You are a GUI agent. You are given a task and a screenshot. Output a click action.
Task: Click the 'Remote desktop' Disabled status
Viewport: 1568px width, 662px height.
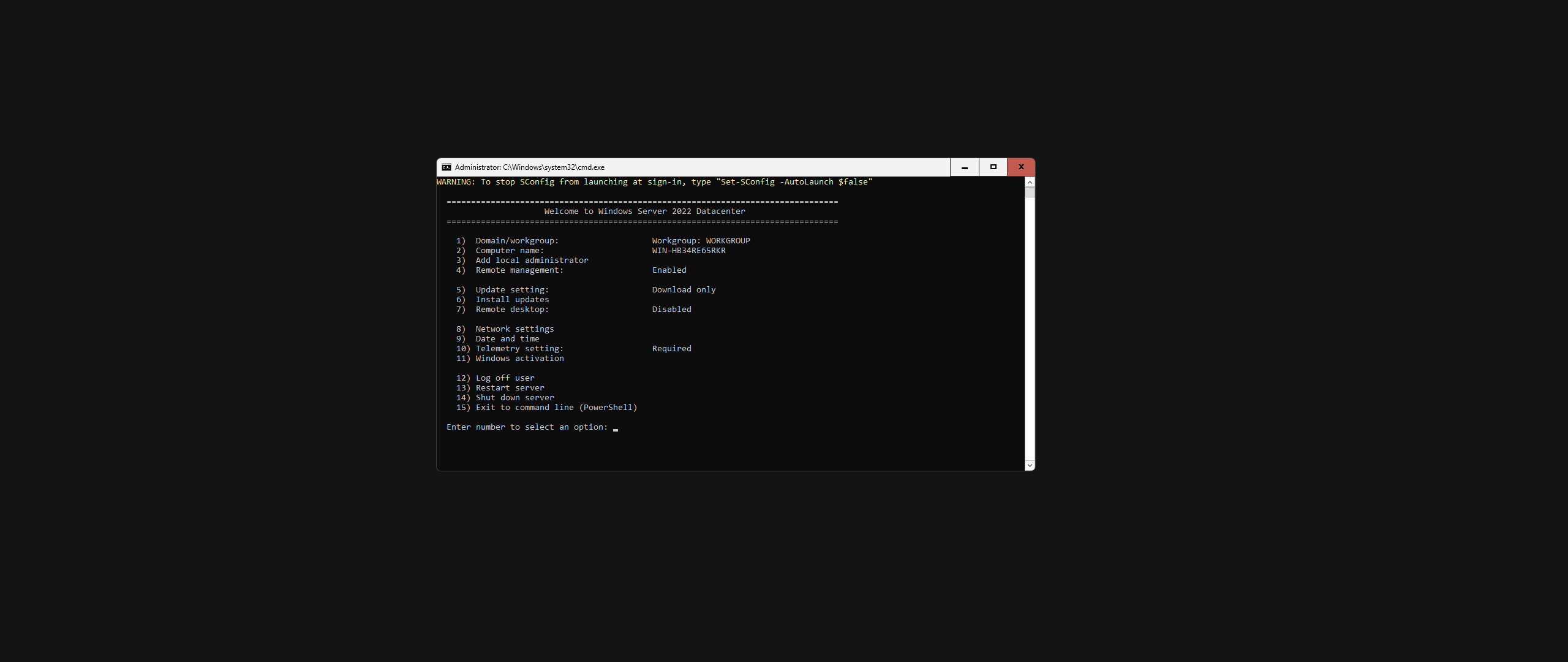(x=671, y=310)
